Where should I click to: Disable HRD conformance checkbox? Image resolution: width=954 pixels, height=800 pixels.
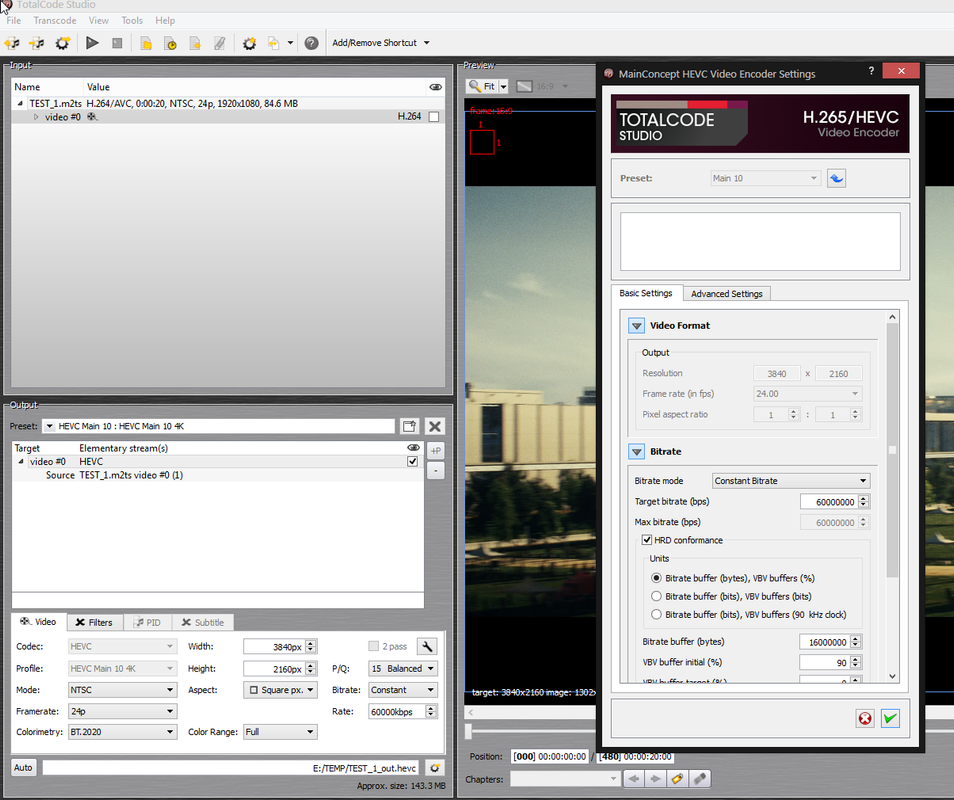[x=647, y=540]
